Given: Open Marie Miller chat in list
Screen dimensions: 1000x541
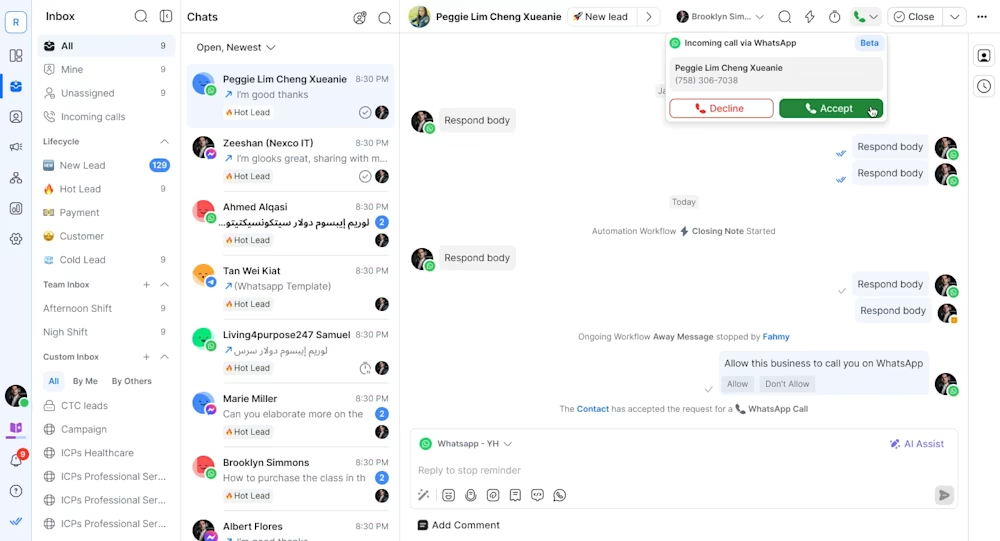Looking at the screenshot, I should pos(290,415).
